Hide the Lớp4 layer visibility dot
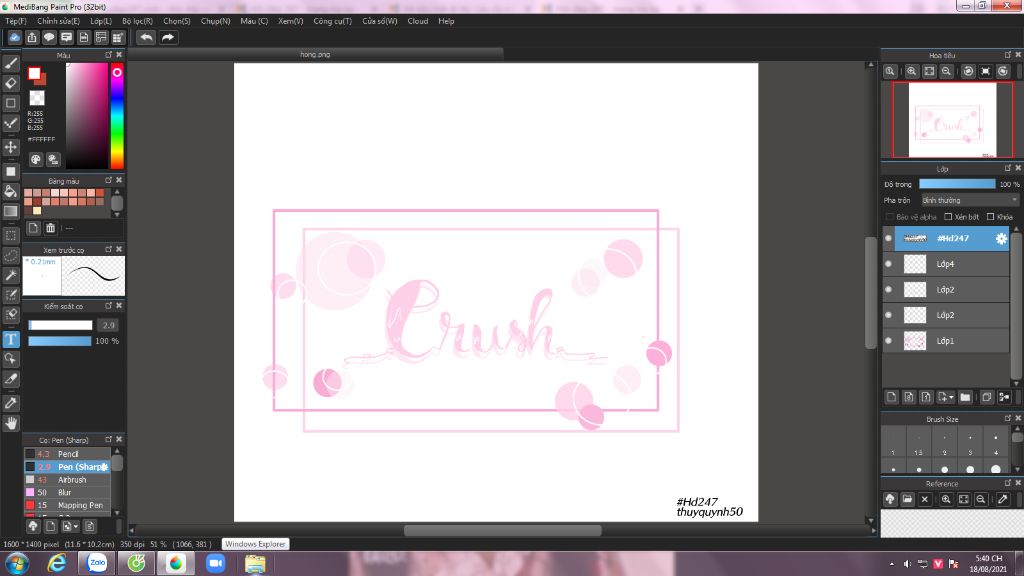The width and height of the screenshot is (1024, 576). pos(888,264)
